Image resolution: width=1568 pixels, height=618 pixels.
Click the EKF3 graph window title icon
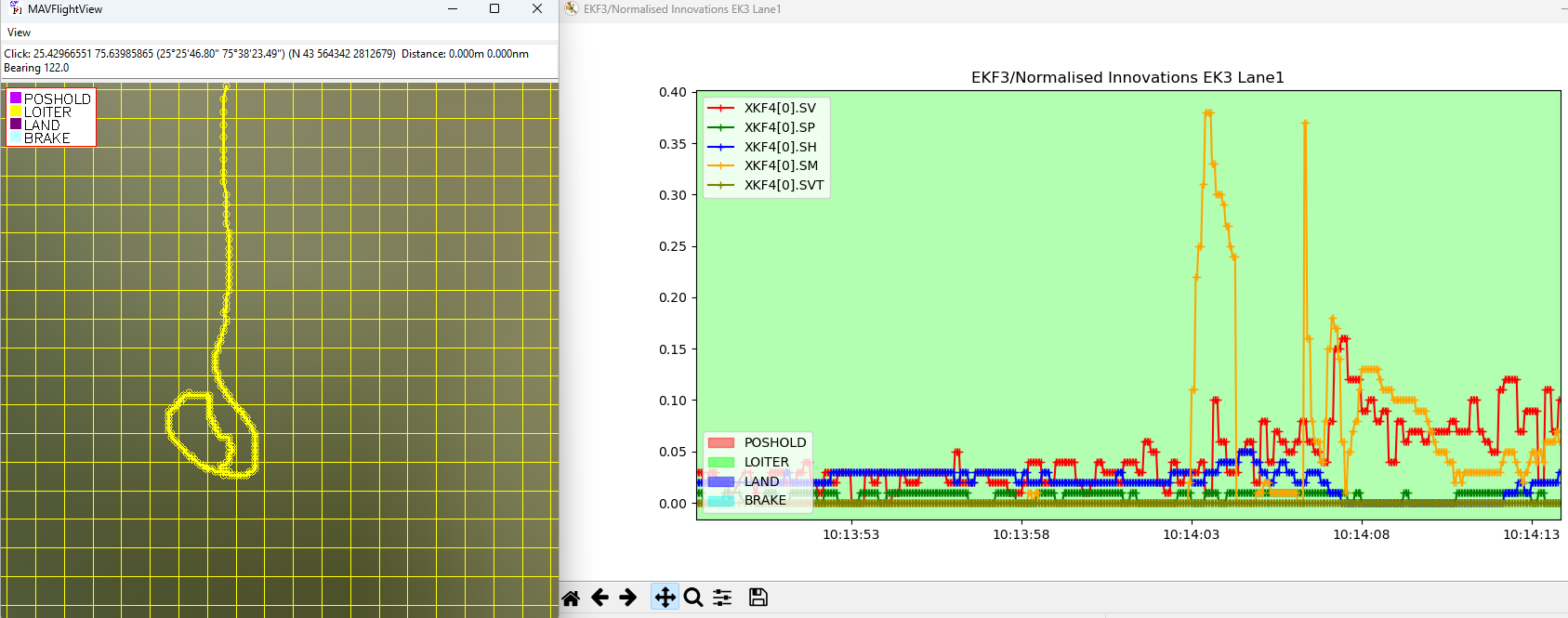(572, 9)
